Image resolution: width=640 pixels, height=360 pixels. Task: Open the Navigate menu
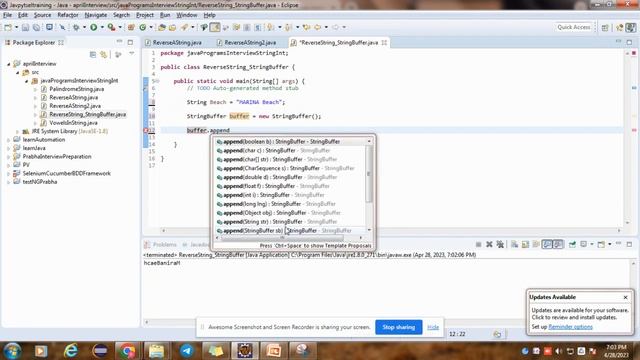tap(96, 15)
